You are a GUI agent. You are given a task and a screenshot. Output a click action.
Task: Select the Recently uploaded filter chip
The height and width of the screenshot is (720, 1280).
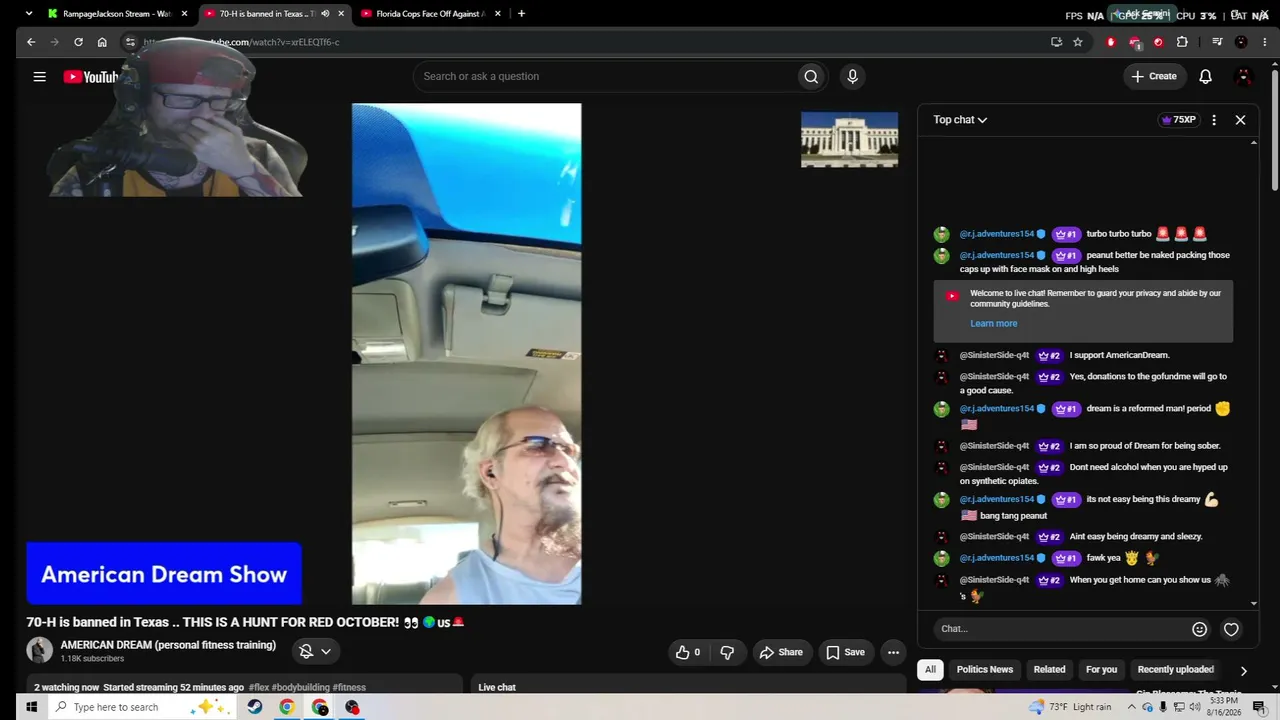coord(1175,670)
